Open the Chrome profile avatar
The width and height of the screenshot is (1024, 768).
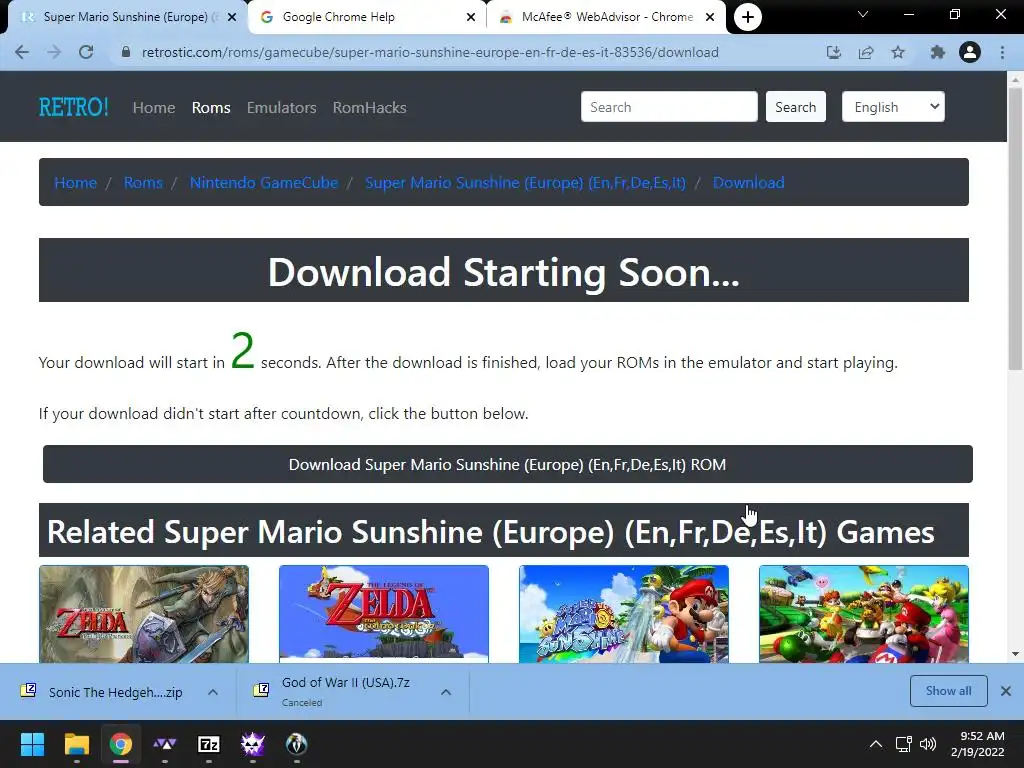coord(970,52)
